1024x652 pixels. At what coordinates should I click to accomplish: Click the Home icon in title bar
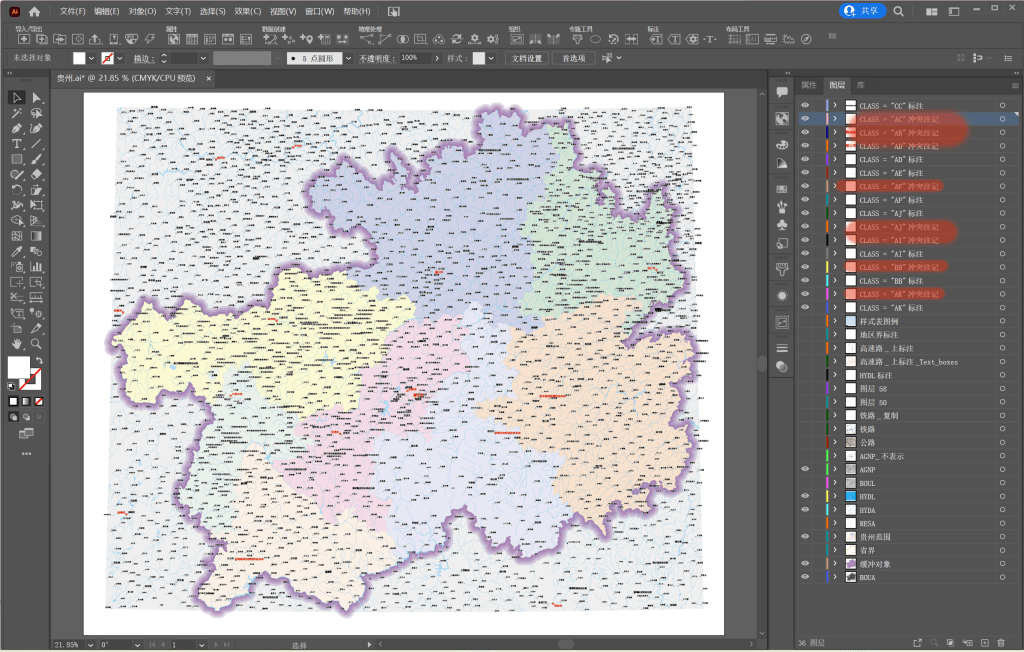click(x=35, y=11)
